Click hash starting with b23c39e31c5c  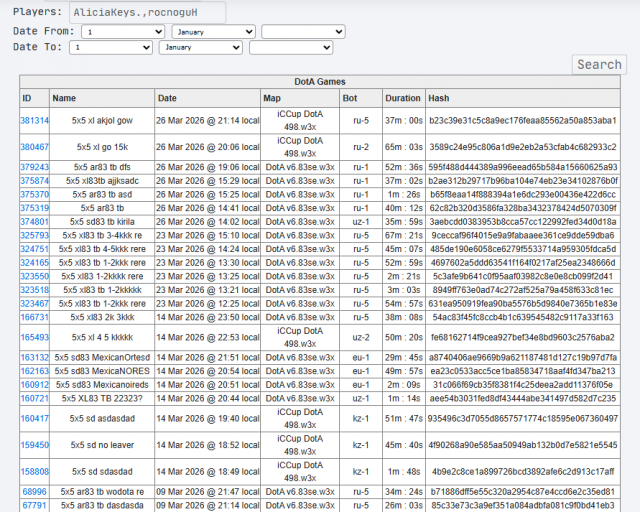pyautogui.click(x=523, y=120)
